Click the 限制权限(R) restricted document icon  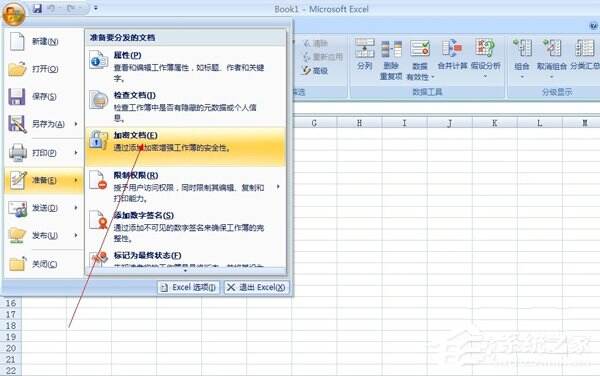[x=98, y=180]
